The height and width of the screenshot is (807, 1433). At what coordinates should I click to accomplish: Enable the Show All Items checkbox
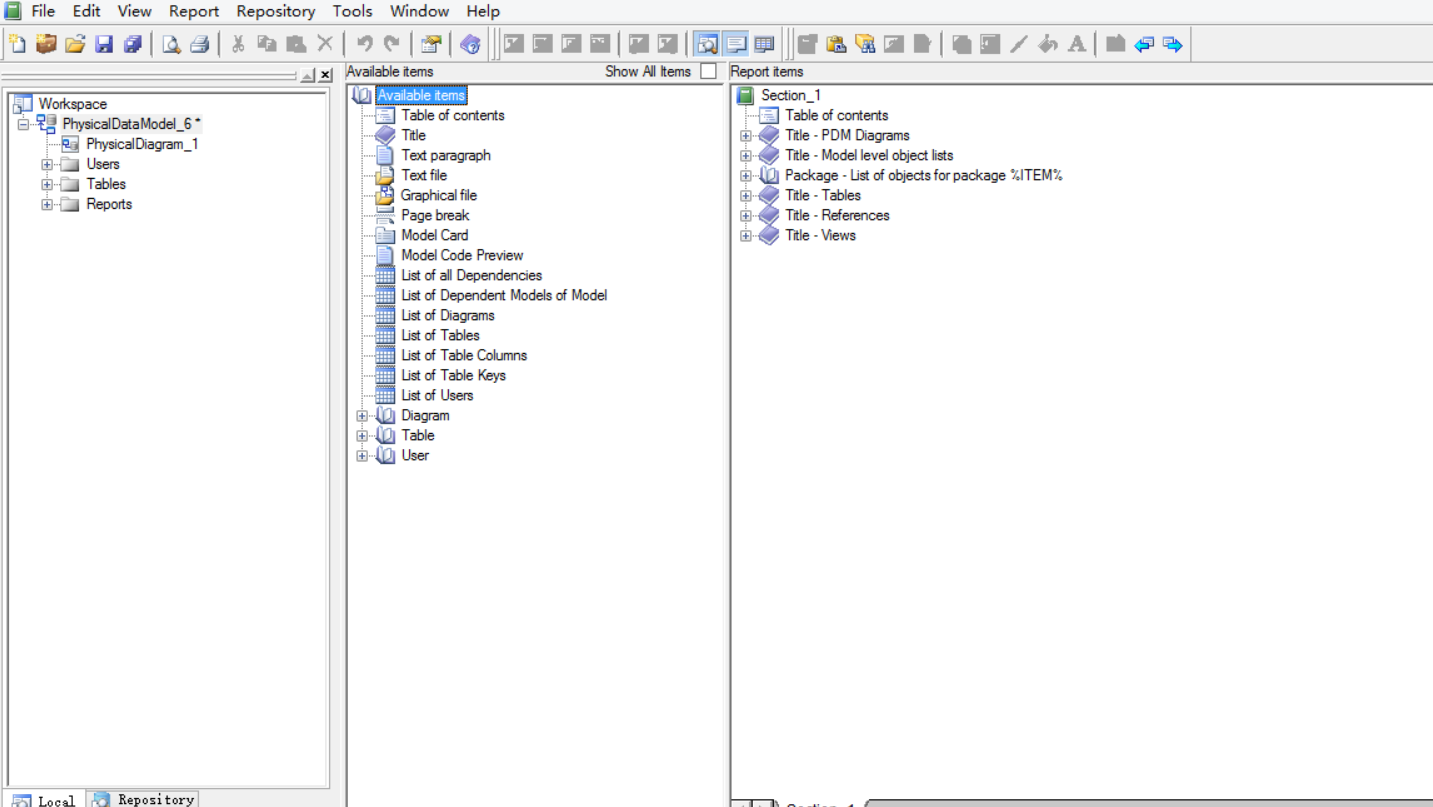(708, 71)
